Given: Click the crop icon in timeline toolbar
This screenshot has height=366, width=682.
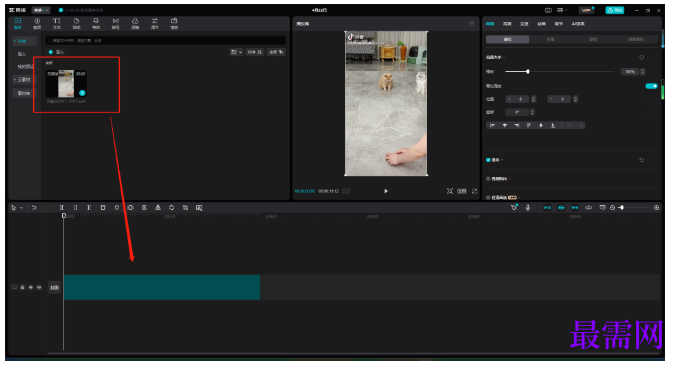Looking at the screenshot, I should coord(185,208).
